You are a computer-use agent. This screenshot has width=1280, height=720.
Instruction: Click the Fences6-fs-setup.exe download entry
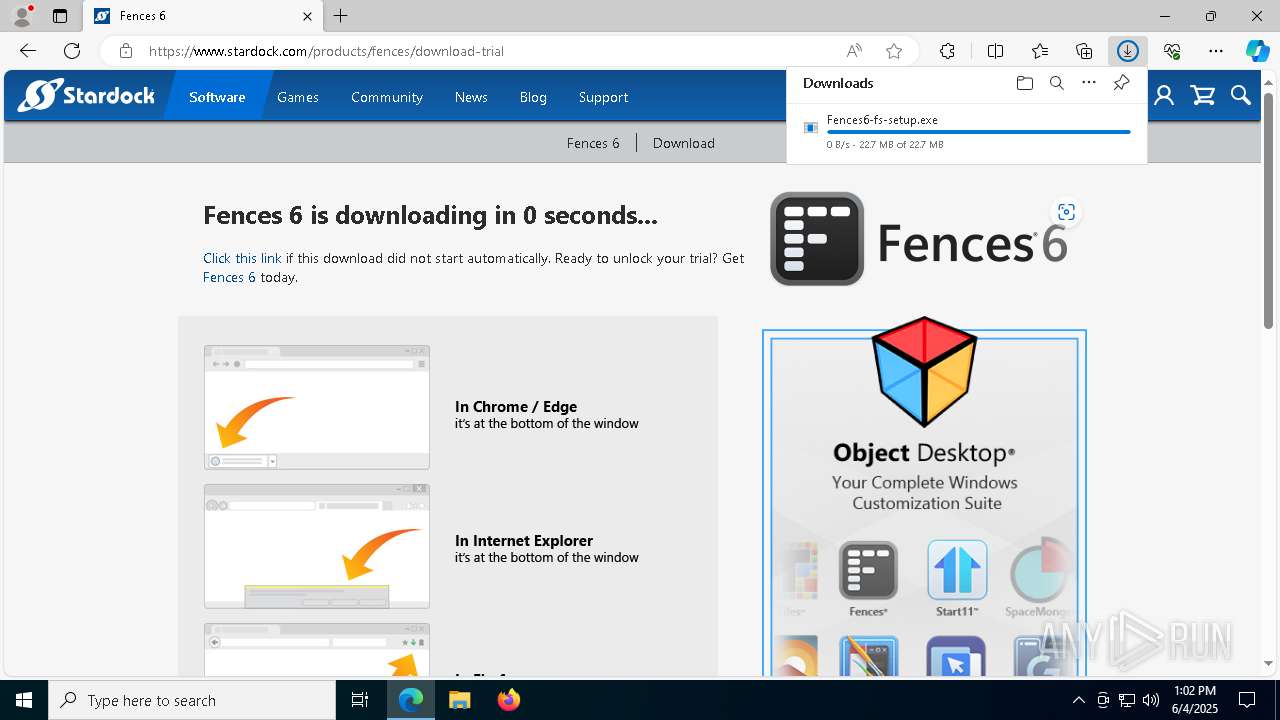966,132
